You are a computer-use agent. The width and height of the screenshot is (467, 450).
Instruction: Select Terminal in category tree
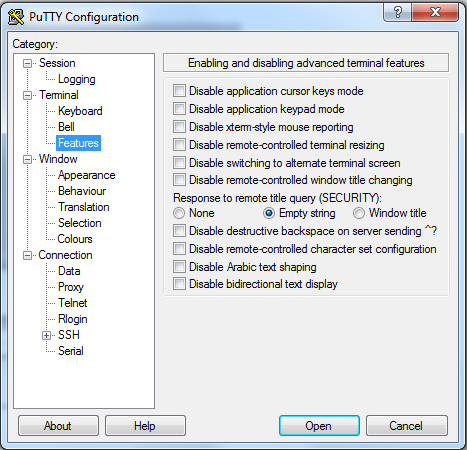click(59, 95)
